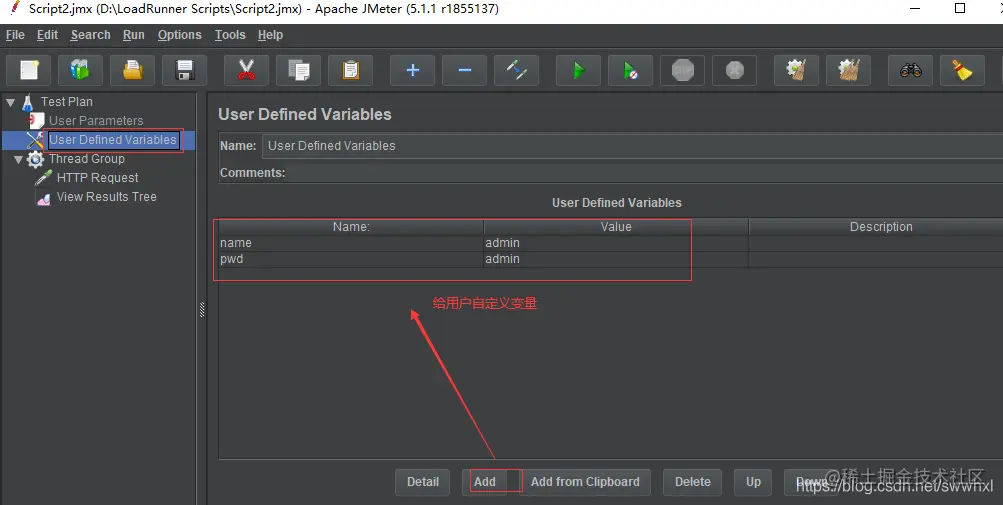Image resolution: width=1003 pixels, height=505 pixels.
Task: Collapse all nodes with minus icon
Action: pyautogui.click(x=465, y=70)
